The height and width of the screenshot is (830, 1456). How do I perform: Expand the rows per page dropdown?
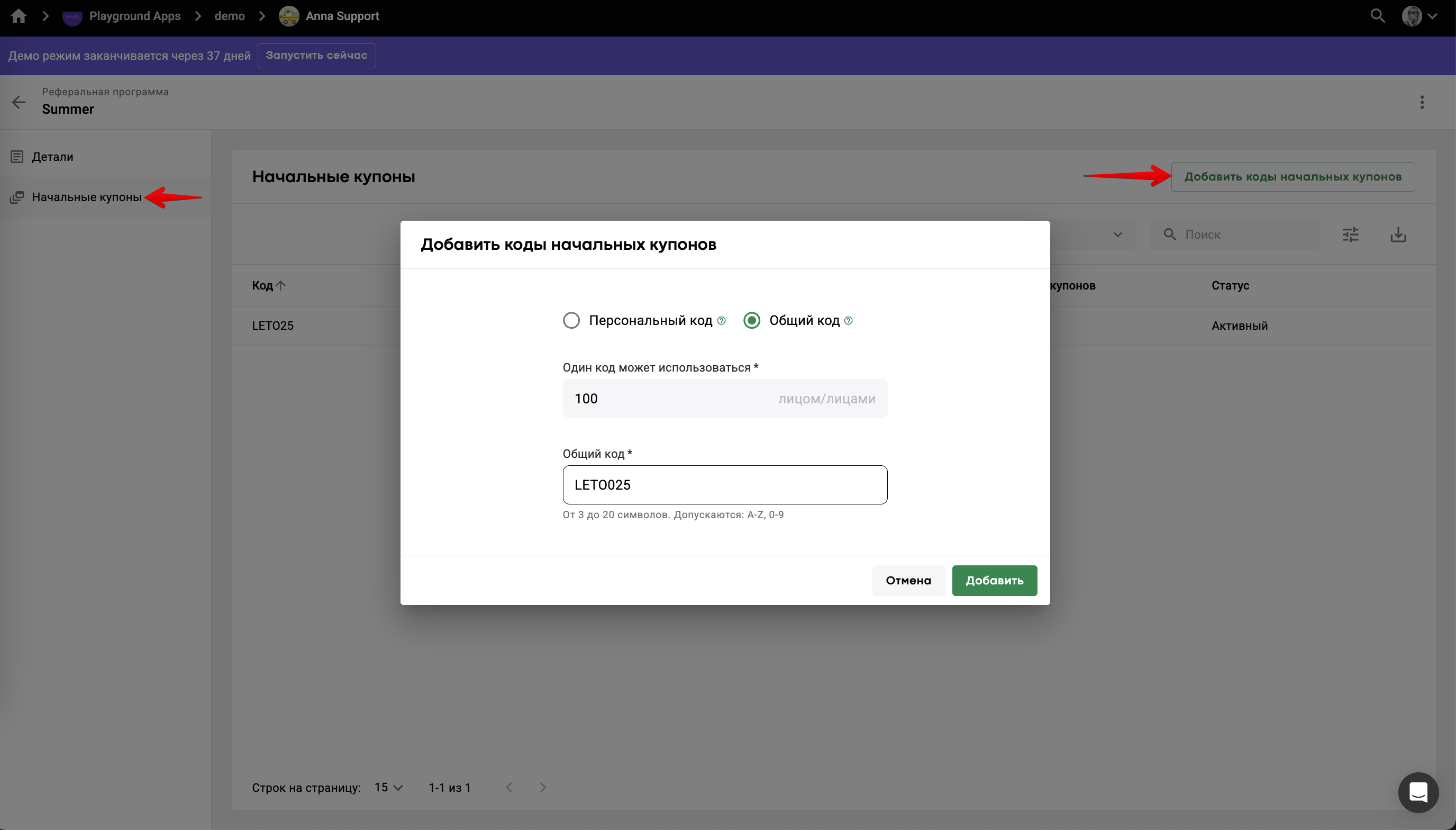388,787
